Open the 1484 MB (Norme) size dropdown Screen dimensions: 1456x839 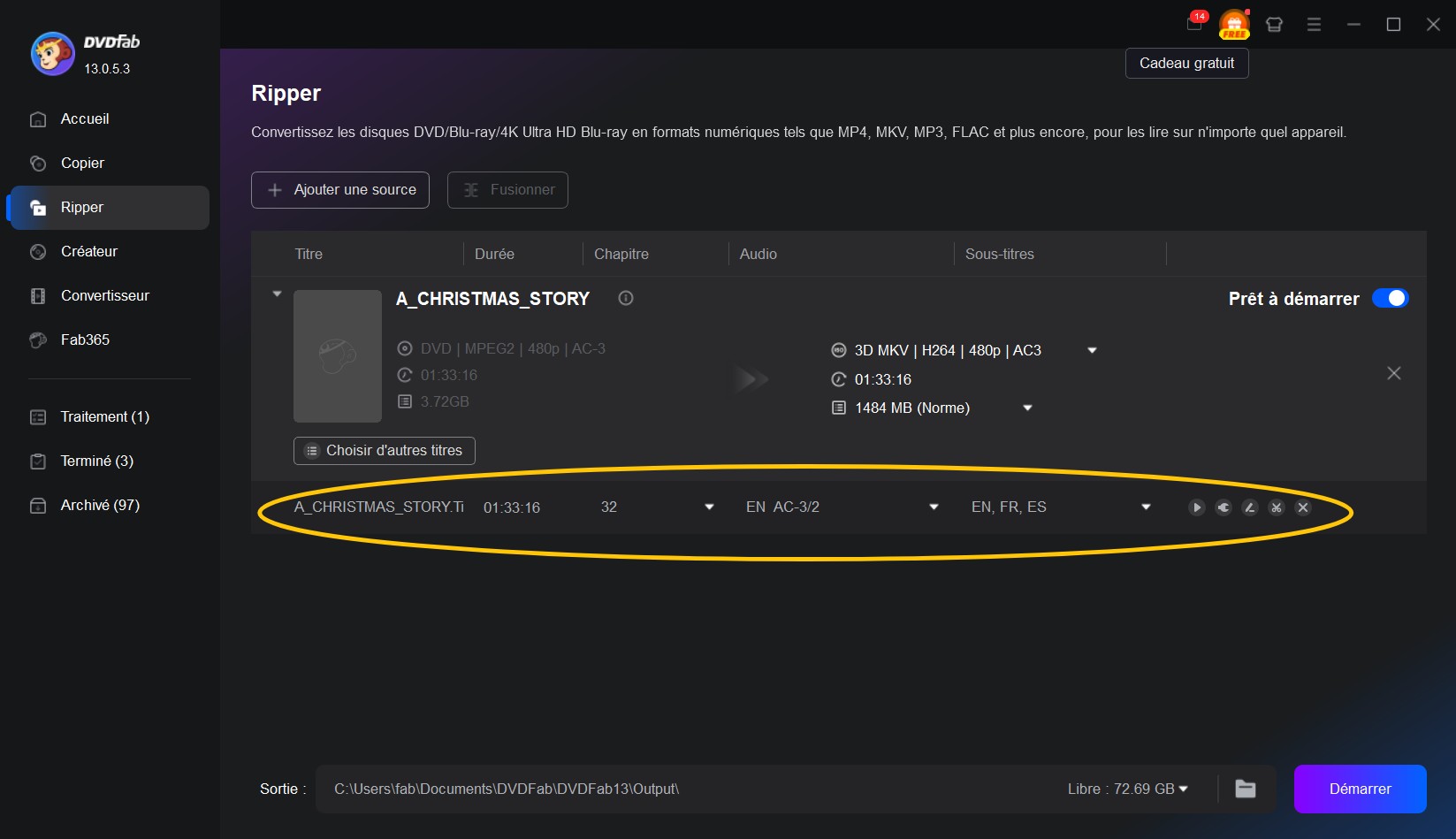click(x=1027, y=408)
